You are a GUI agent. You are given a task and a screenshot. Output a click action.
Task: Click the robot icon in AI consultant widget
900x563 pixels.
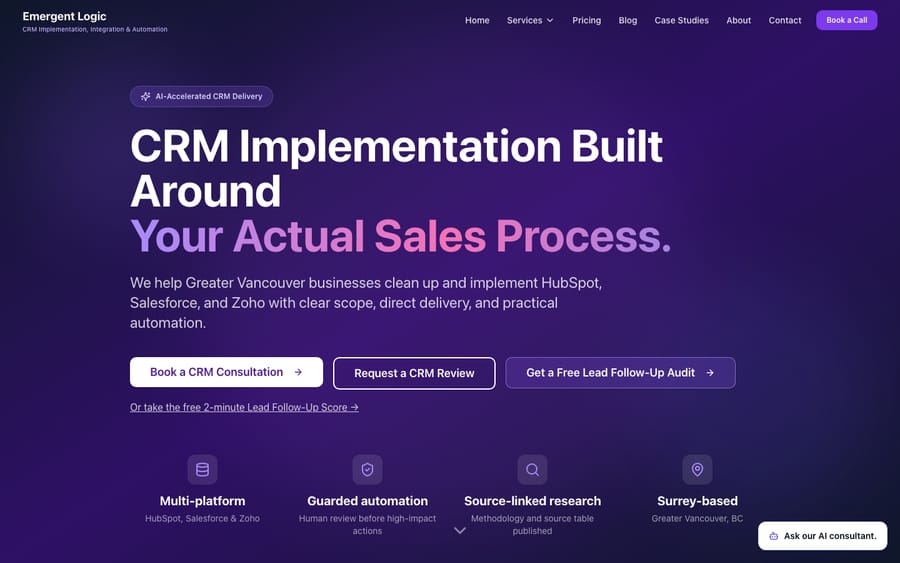click(774, 536)
